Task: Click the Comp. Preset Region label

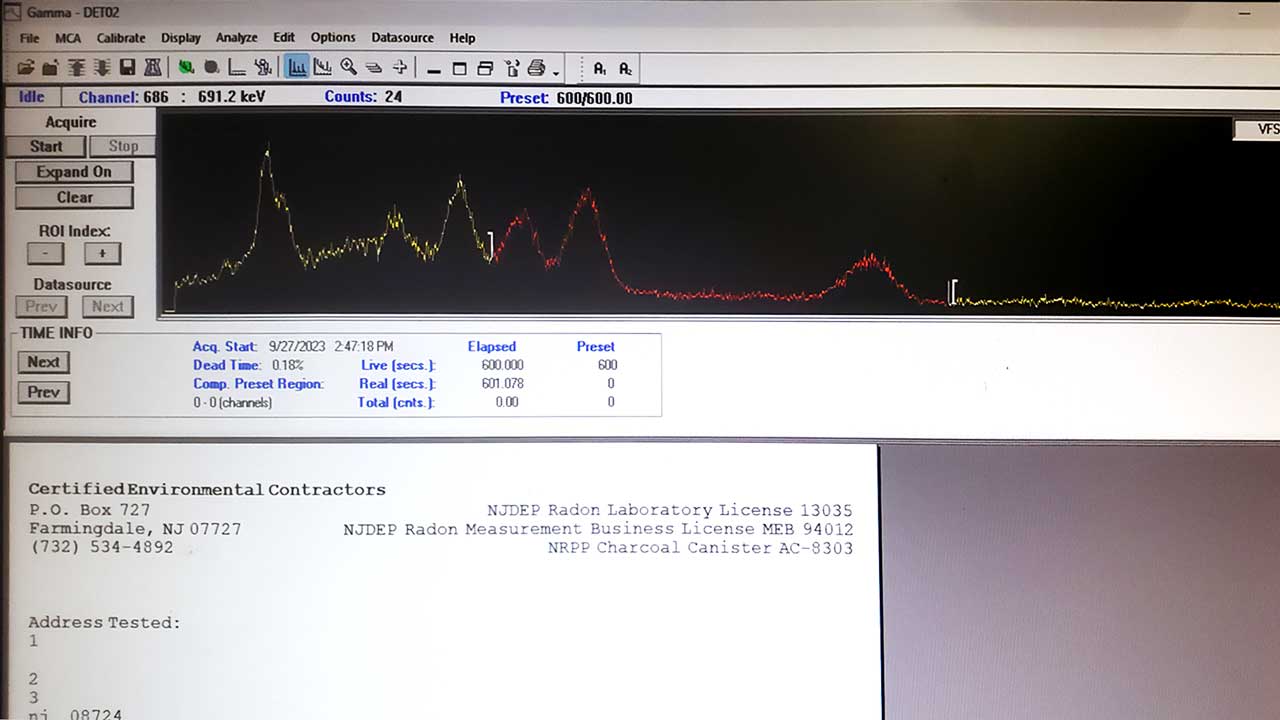Action: click(x=258, y=384)
